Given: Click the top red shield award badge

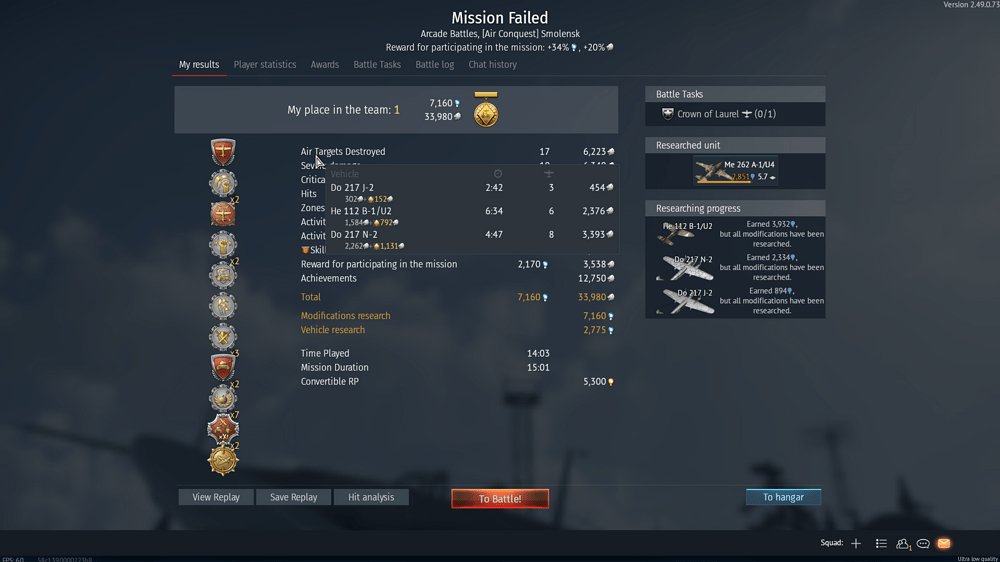Looking at the screenshot, I should click(223, 152).
